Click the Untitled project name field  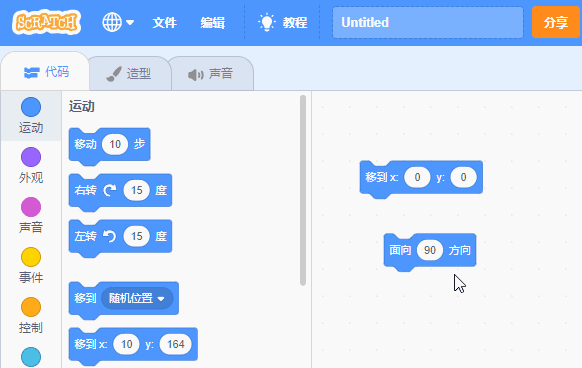pyautogui.click(x=428, y=22)
